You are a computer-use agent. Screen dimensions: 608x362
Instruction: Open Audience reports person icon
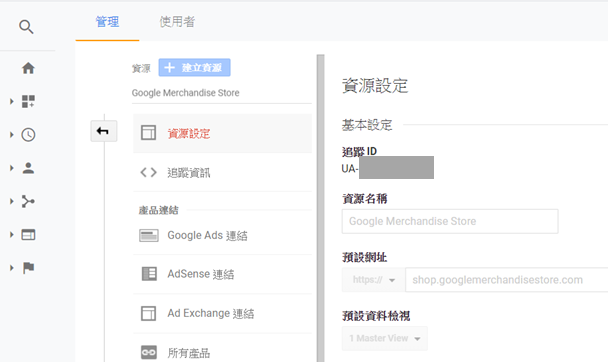tap(28, 168)
